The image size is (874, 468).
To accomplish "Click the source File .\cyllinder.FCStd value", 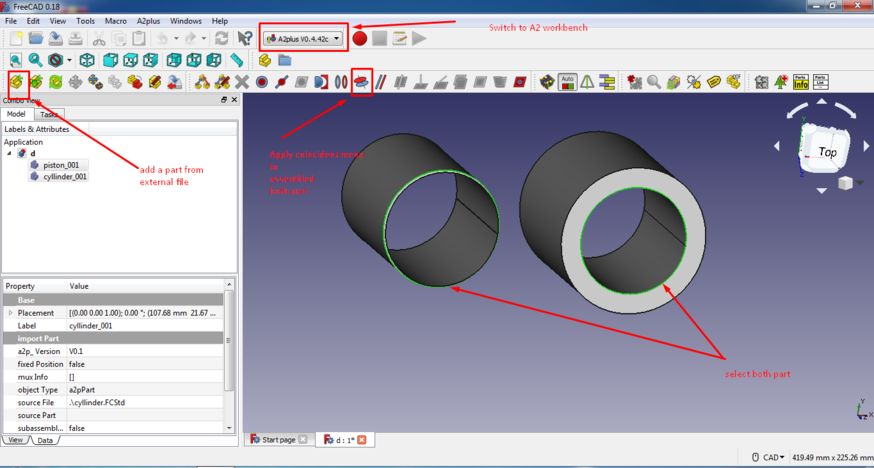I will tap(145, 402).
